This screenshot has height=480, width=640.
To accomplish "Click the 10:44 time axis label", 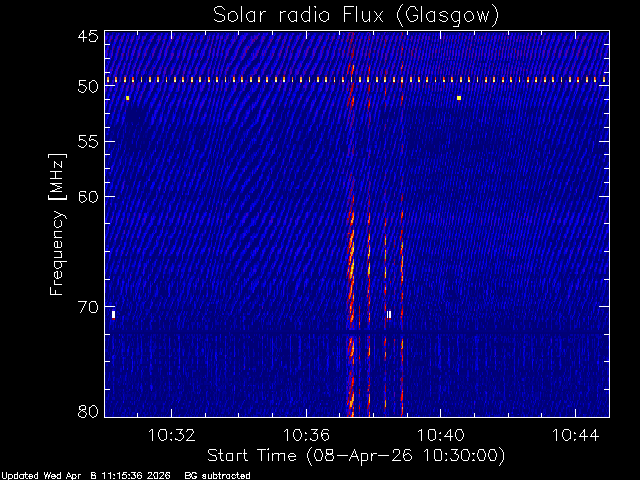I will [x=575, y=435].
